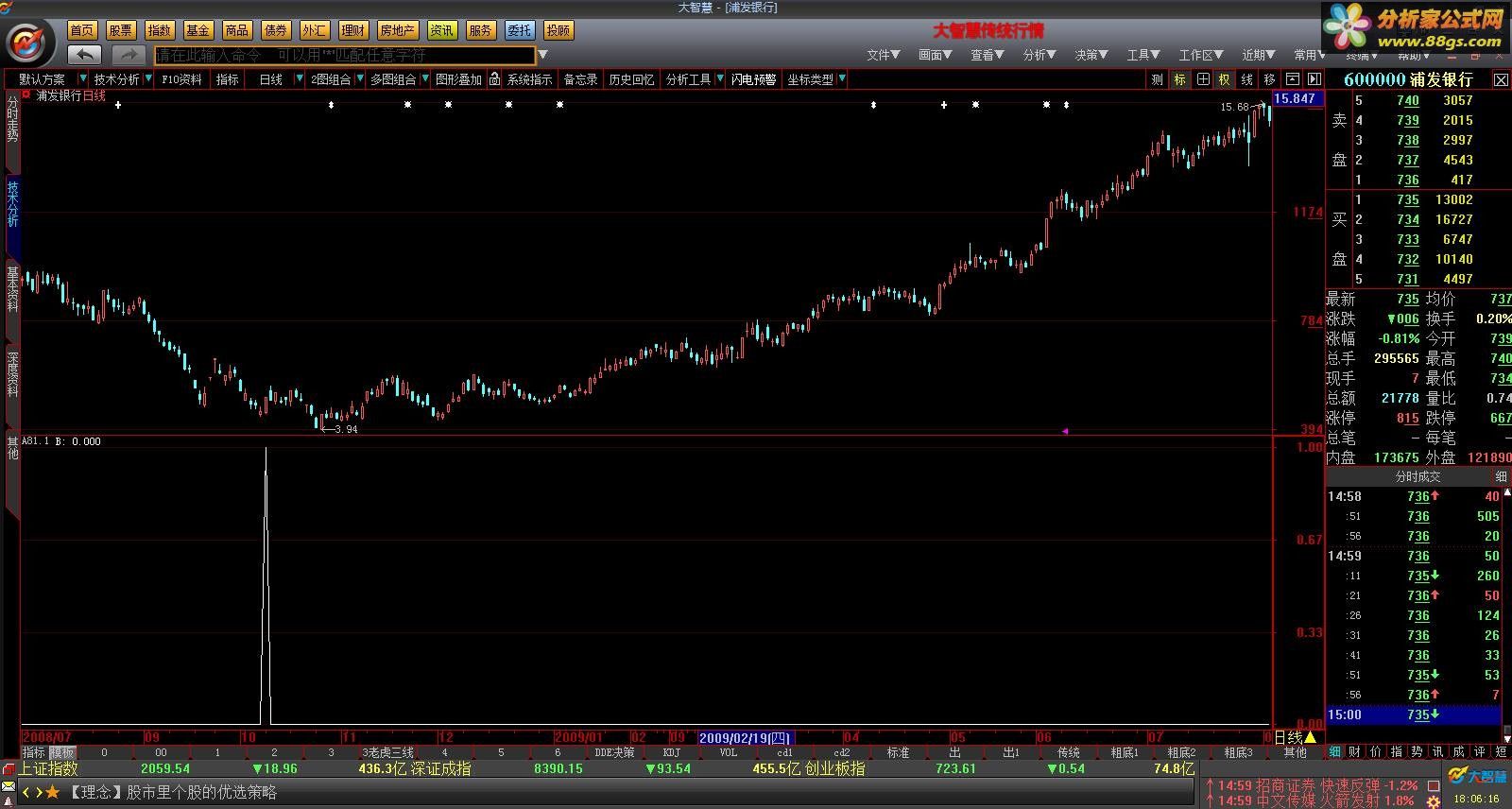Screen dimensions: 1512x809
Task: Expand the 日线 period dropdown arrow
Action: 300,78
